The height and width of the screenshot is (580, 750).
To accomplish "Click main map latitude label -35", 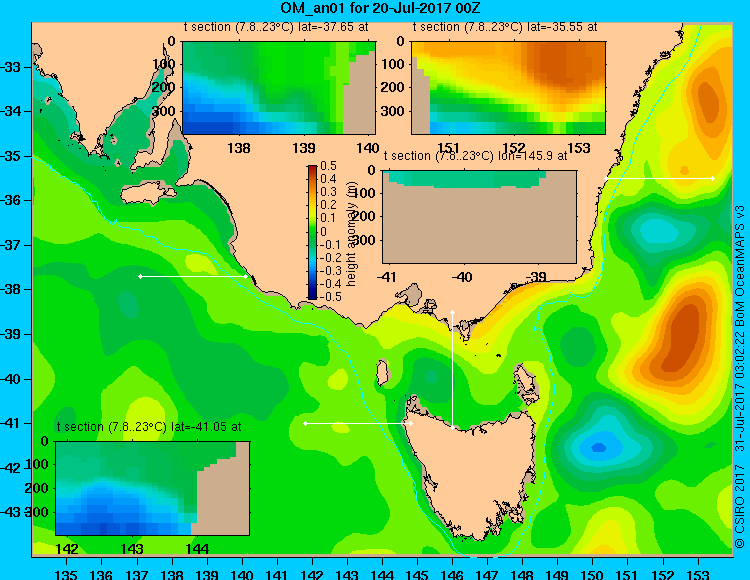I will click(x=11, y=156).
